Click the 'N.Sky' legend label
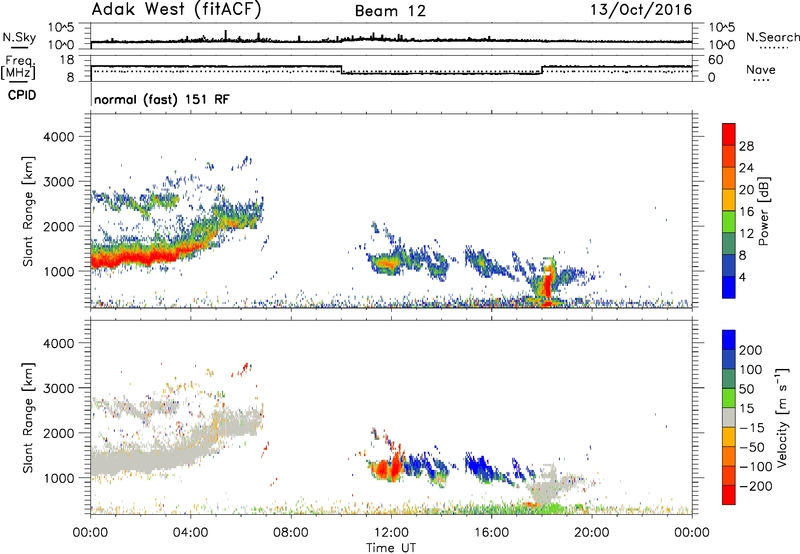This screenshot has height=554, width=800. click(19, 37)
